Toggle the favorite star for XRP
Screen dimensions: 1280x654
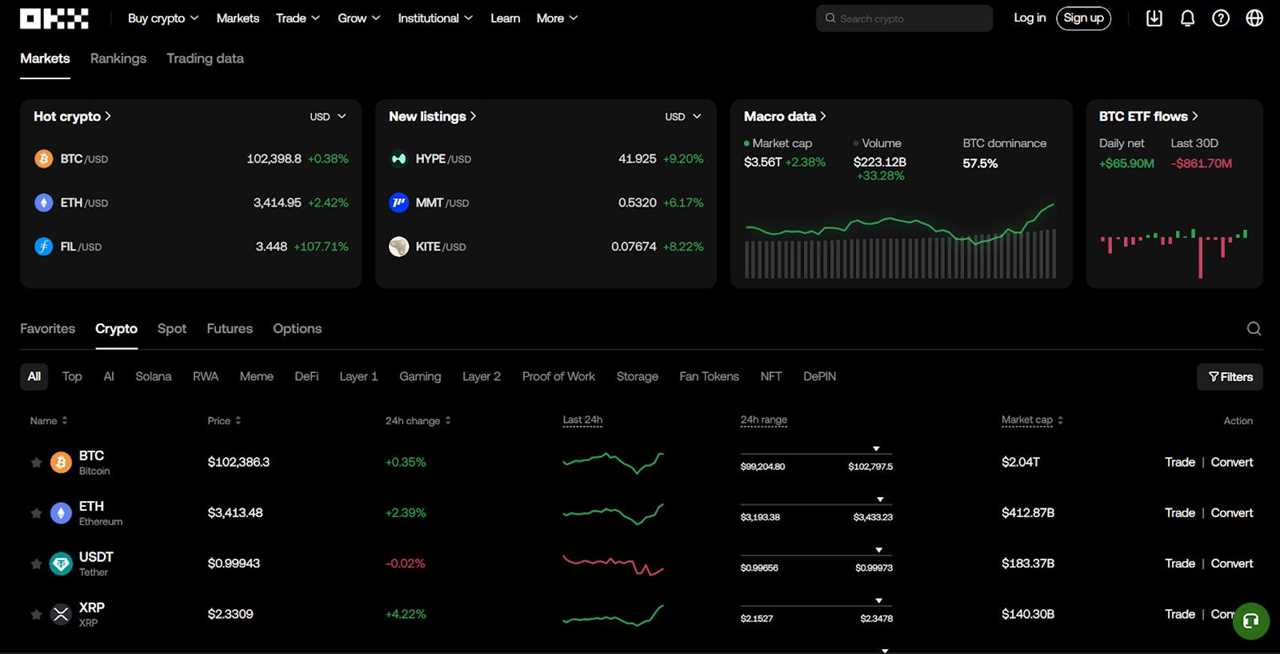click(x=36, y=613)
